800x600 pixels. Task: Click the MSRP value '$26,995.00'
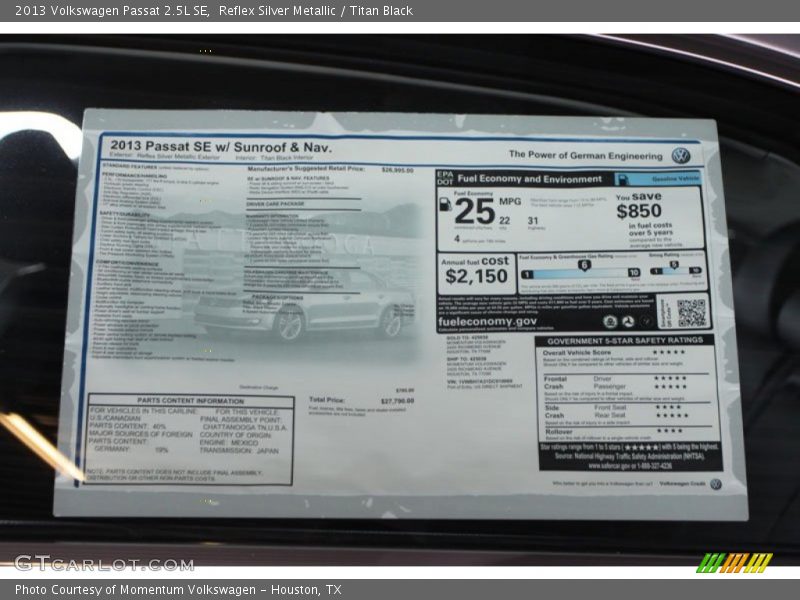coord(397,170)
